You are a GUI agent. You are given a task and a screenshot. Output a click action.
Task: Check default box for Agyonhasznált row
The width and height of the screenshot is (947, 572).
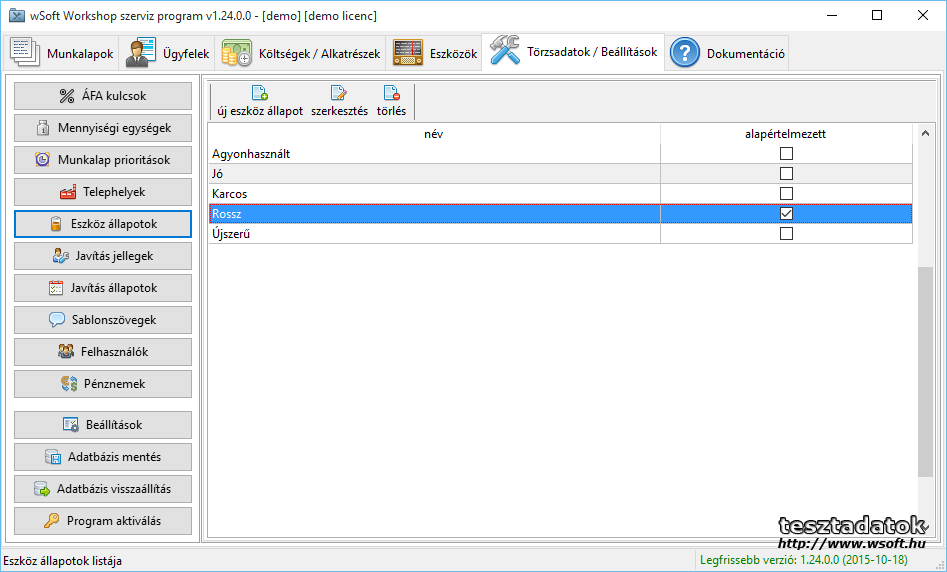(786, 154)
